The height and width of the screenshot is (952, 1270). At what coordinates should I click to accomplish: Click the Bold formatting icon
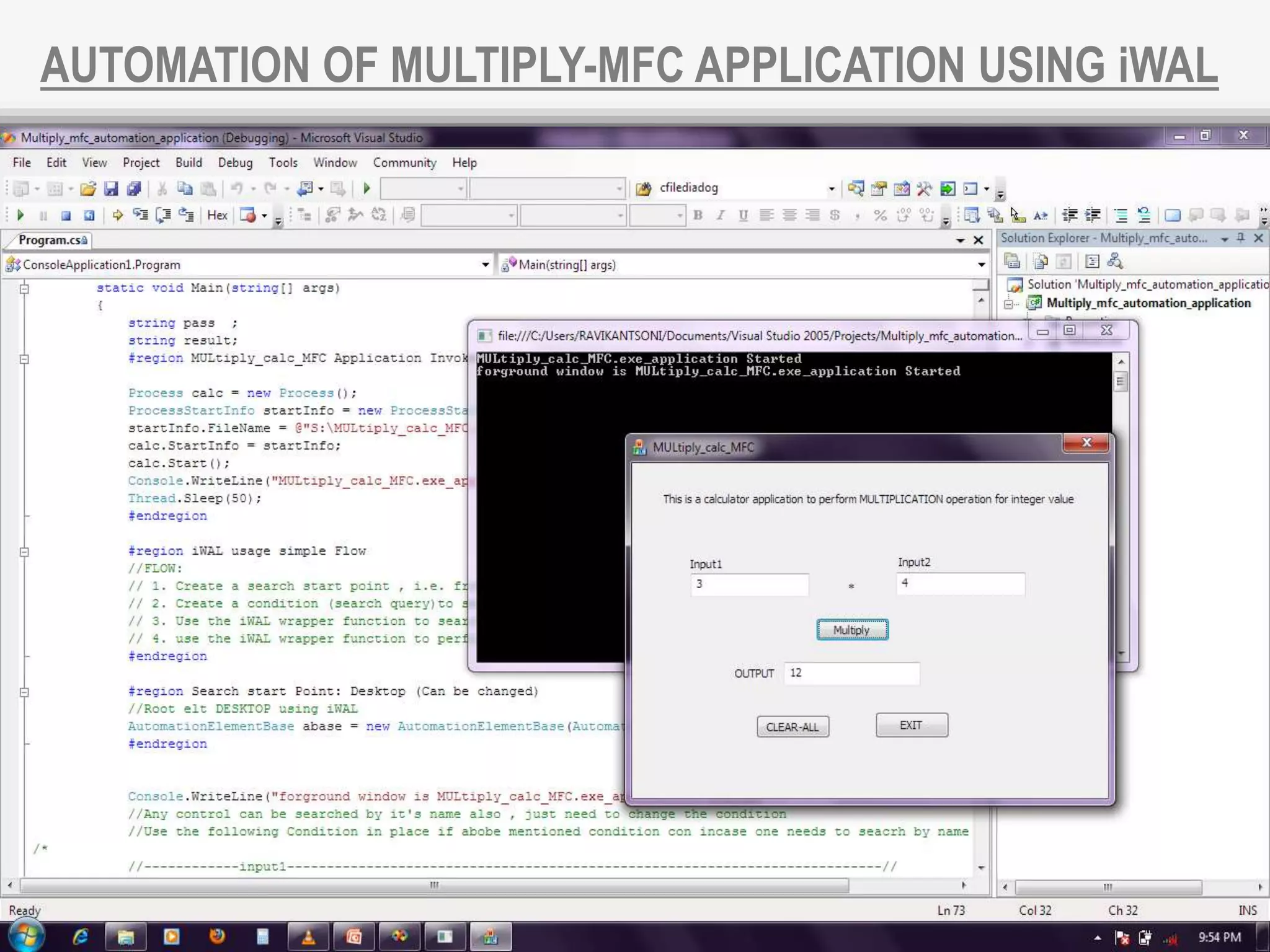698,216
